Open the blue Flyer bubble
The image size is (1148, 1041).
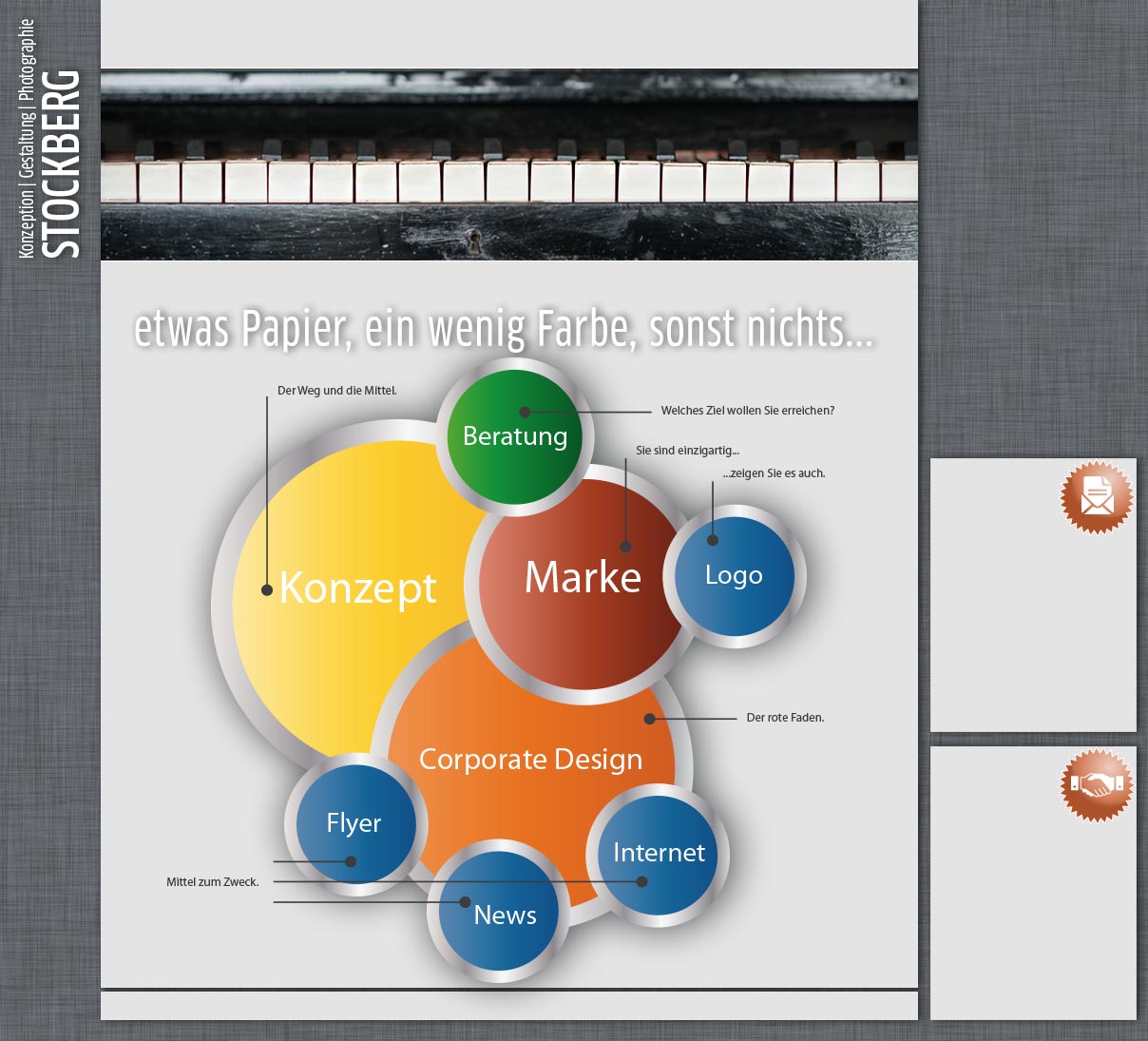[x=354, y=822]
